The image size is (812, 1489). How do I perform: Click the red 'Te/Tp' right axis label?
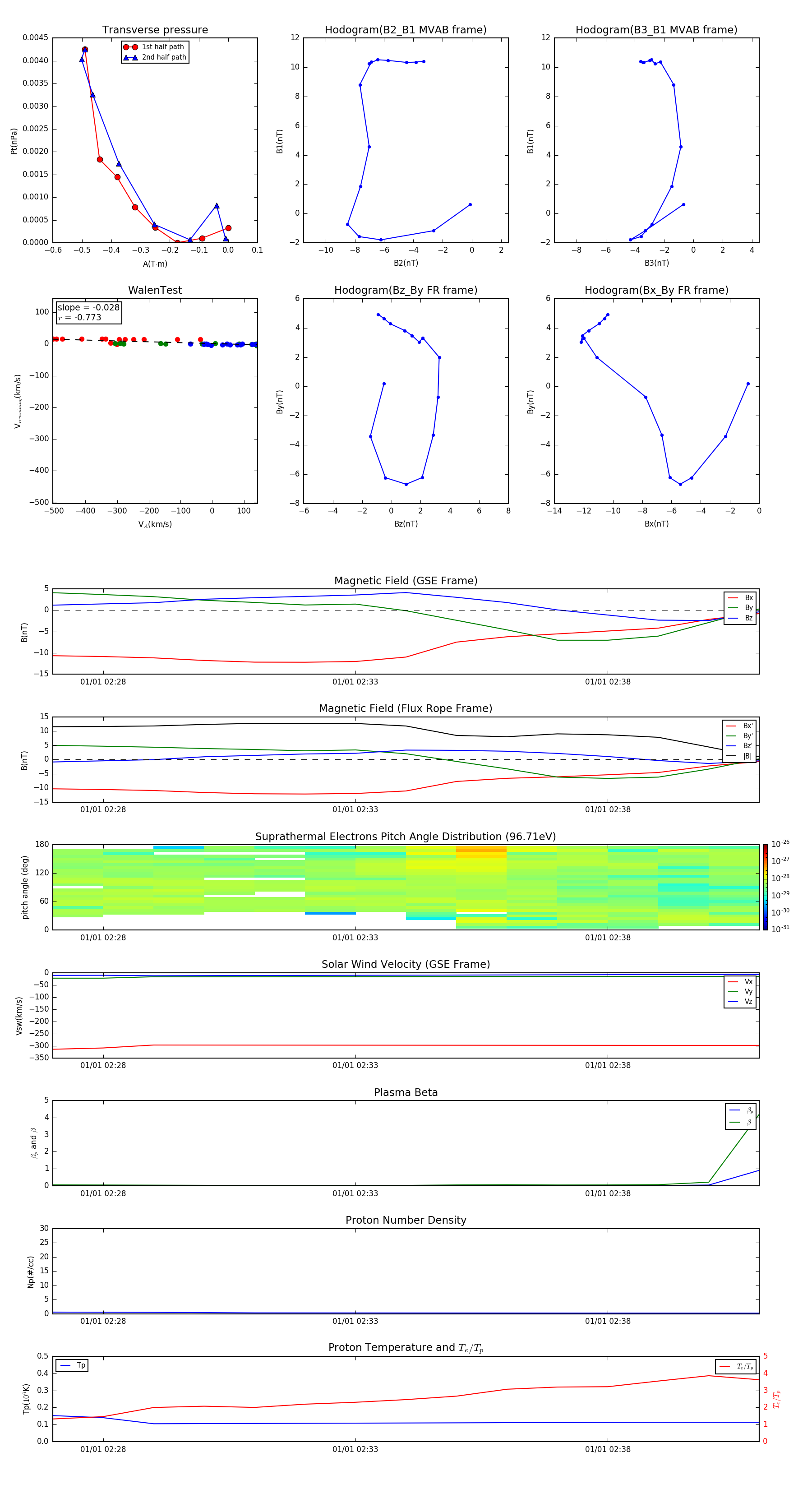[776, 1399]
